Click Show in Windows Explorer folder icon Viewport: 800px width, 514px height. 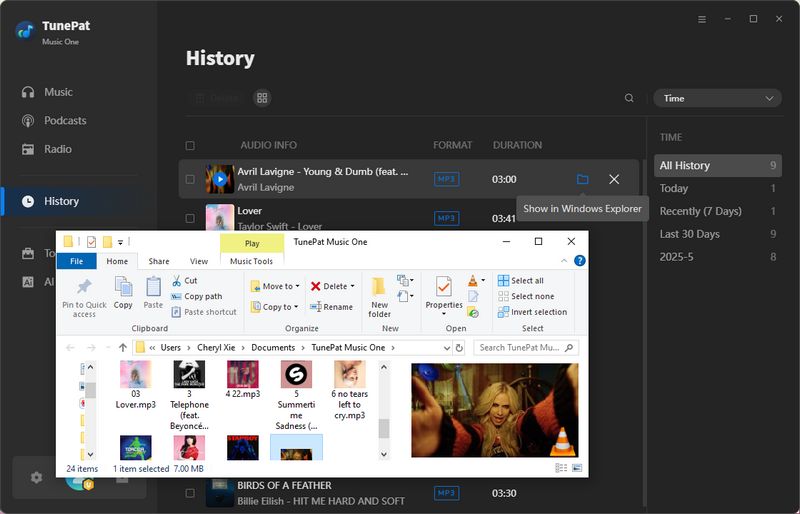[x=582, y=179]
